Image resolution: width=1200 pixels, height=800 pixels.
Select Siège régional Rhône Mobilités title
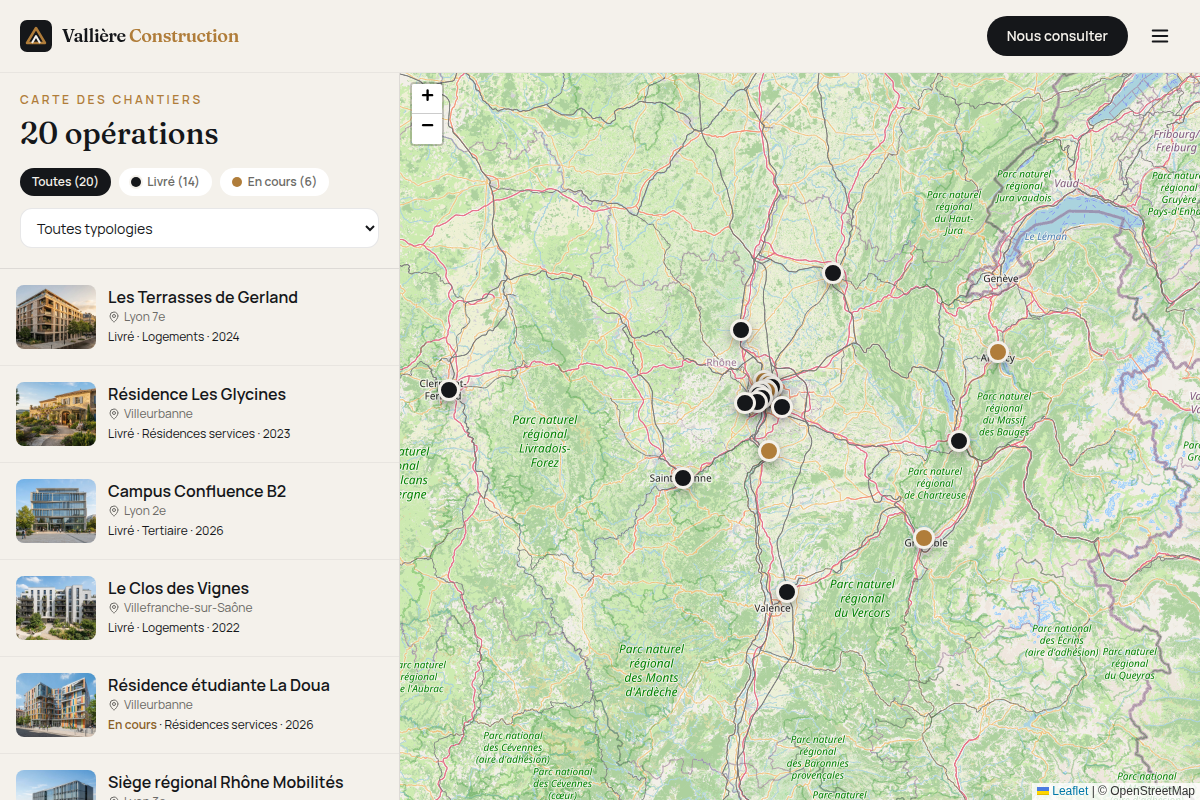[x=226, y=782]
